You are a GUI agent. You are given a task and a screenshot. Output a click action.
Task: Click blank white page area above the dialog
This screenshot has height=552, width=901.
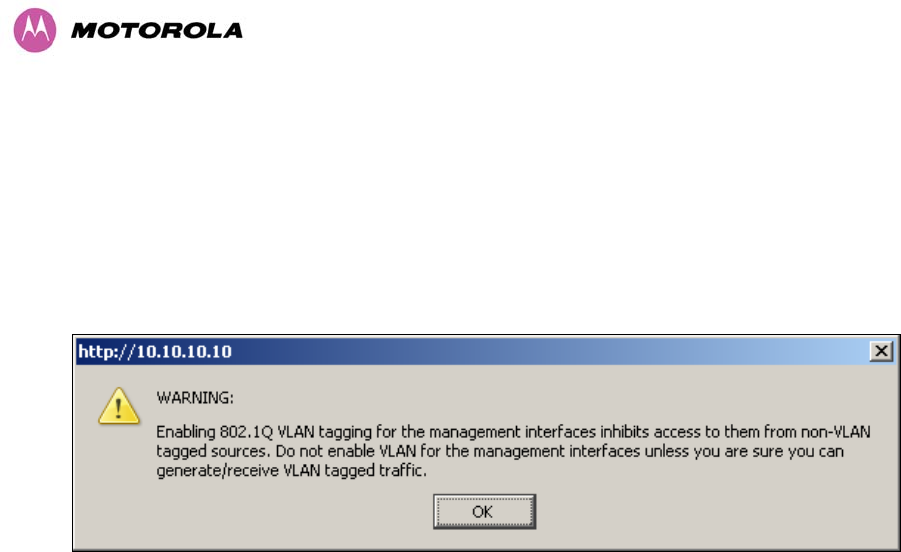(x=450, y=200)
